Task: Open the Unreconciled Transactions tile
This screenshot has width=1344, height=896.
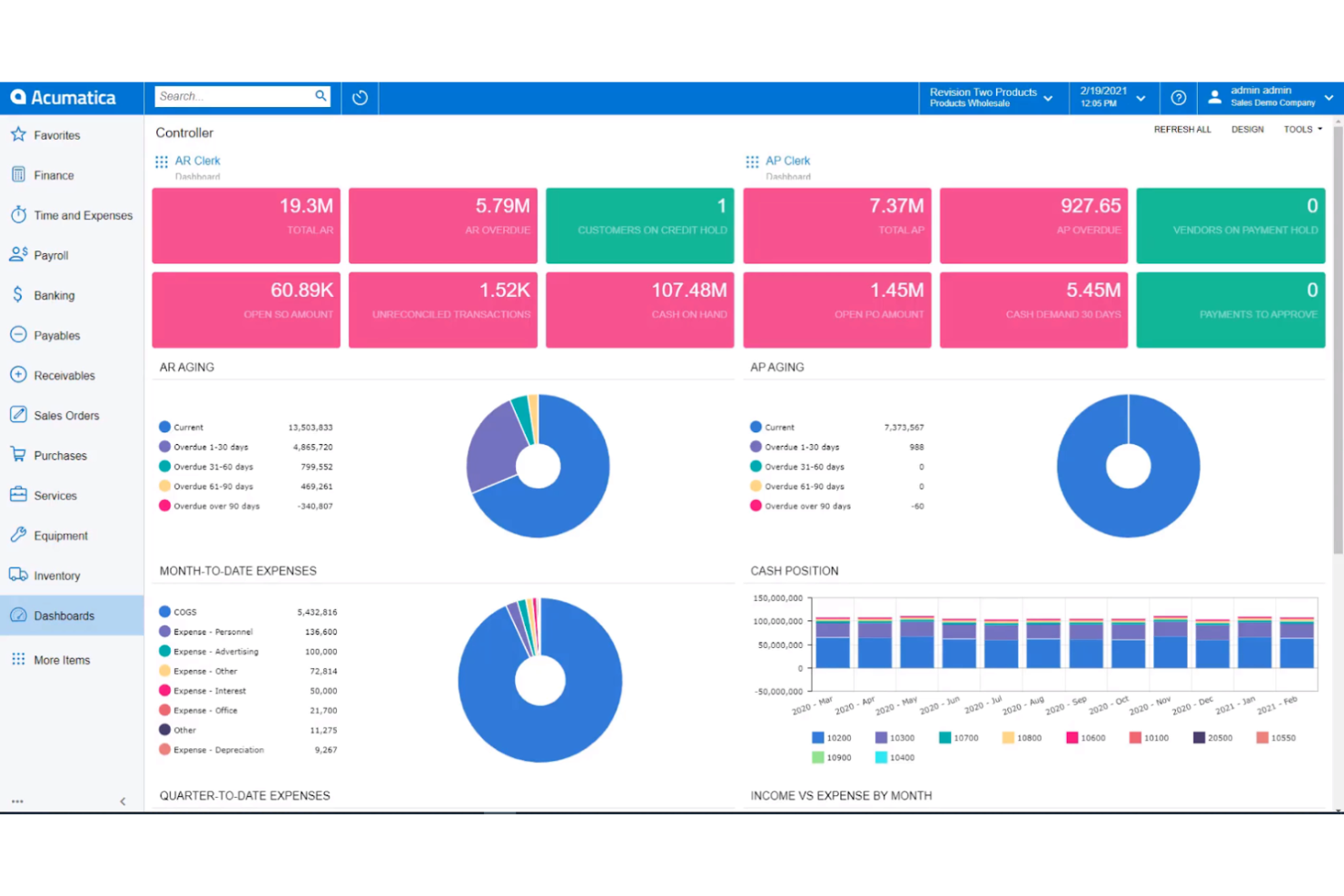Action: click(x=443, y=310)
